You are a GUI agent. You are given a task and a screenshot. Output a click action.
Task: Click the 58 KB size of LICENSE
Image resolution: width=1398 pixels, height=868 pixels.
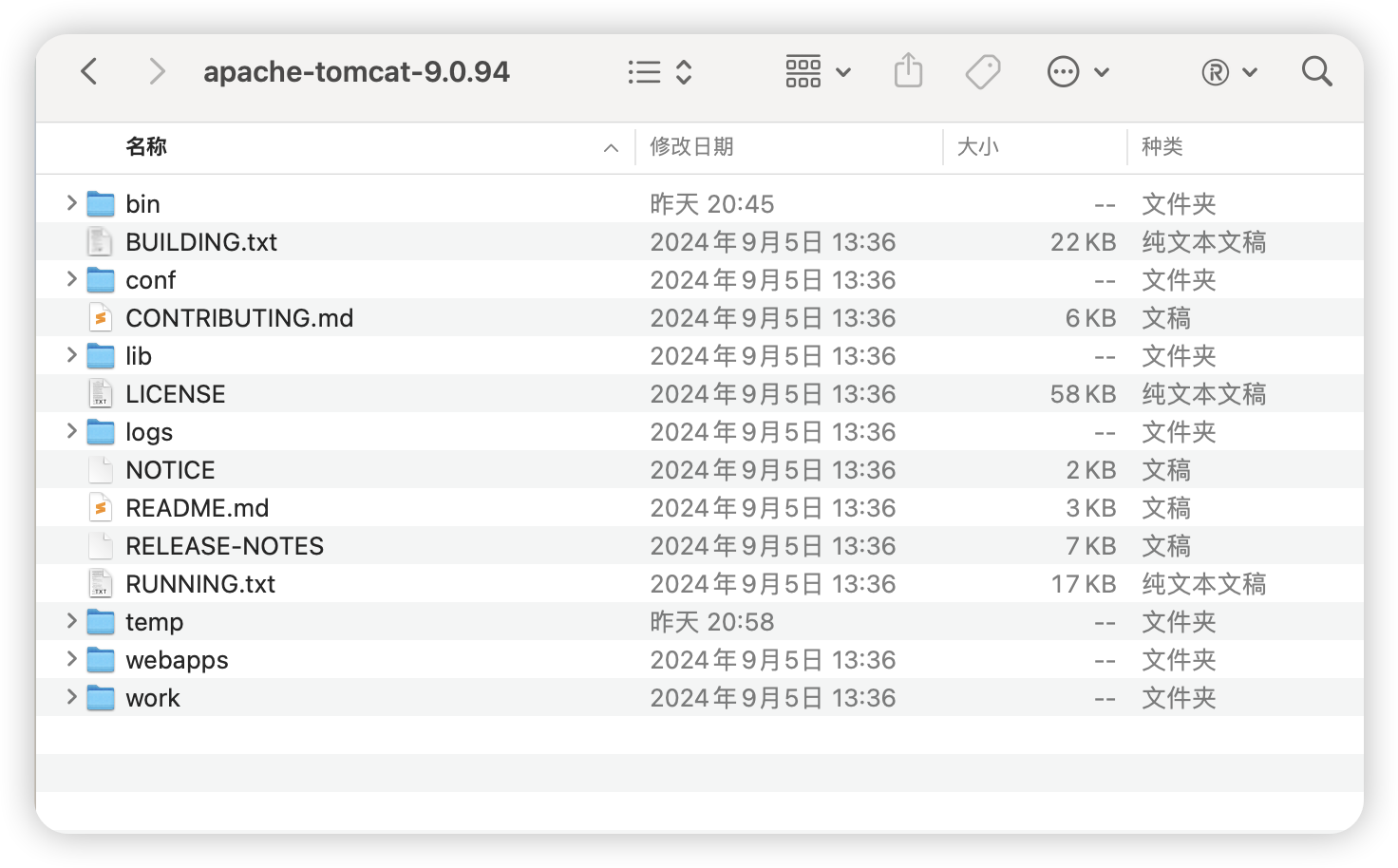click(1084, 394)
